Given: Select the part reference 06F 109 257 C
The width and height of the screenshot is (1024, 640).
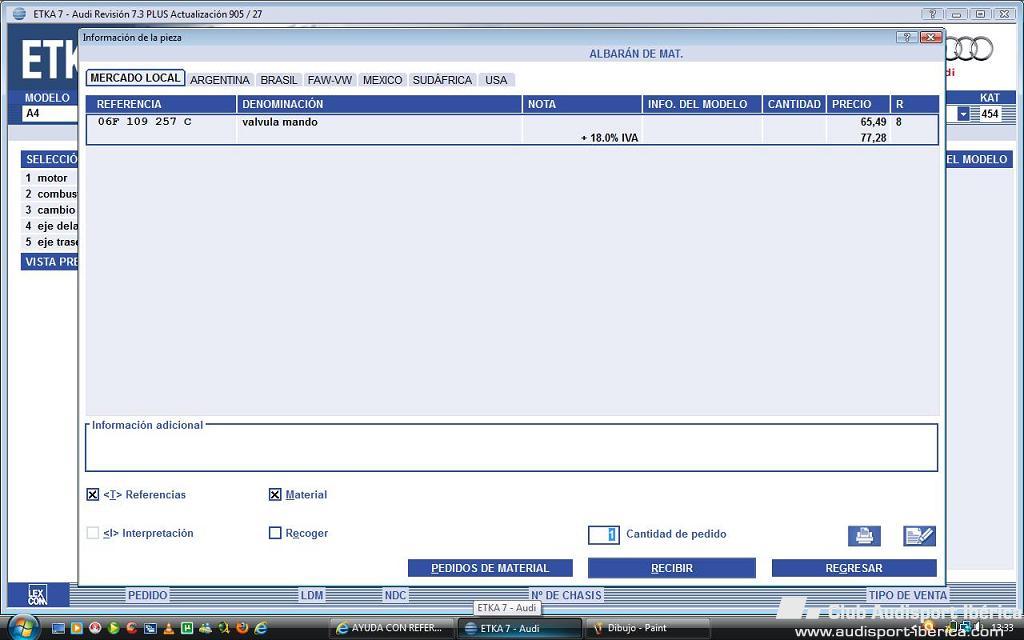Looking at the screenshot, I should (145, 122).
